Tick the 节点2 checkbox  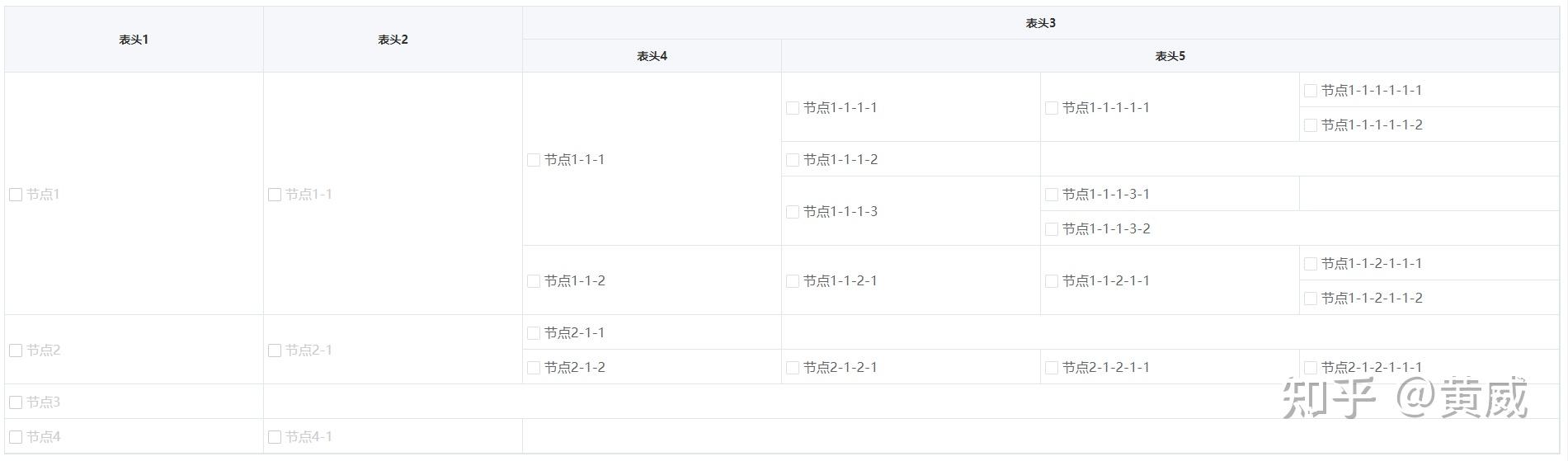tap(16, 350)
